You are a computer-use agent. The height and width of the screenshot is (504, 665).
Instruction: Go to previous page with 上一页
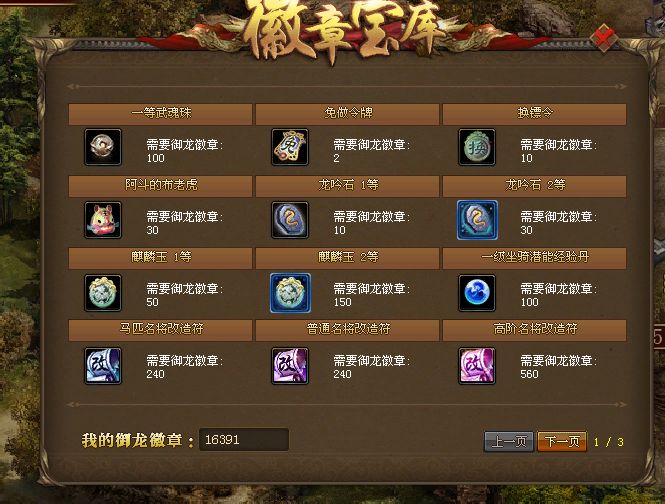coord(509,442)
